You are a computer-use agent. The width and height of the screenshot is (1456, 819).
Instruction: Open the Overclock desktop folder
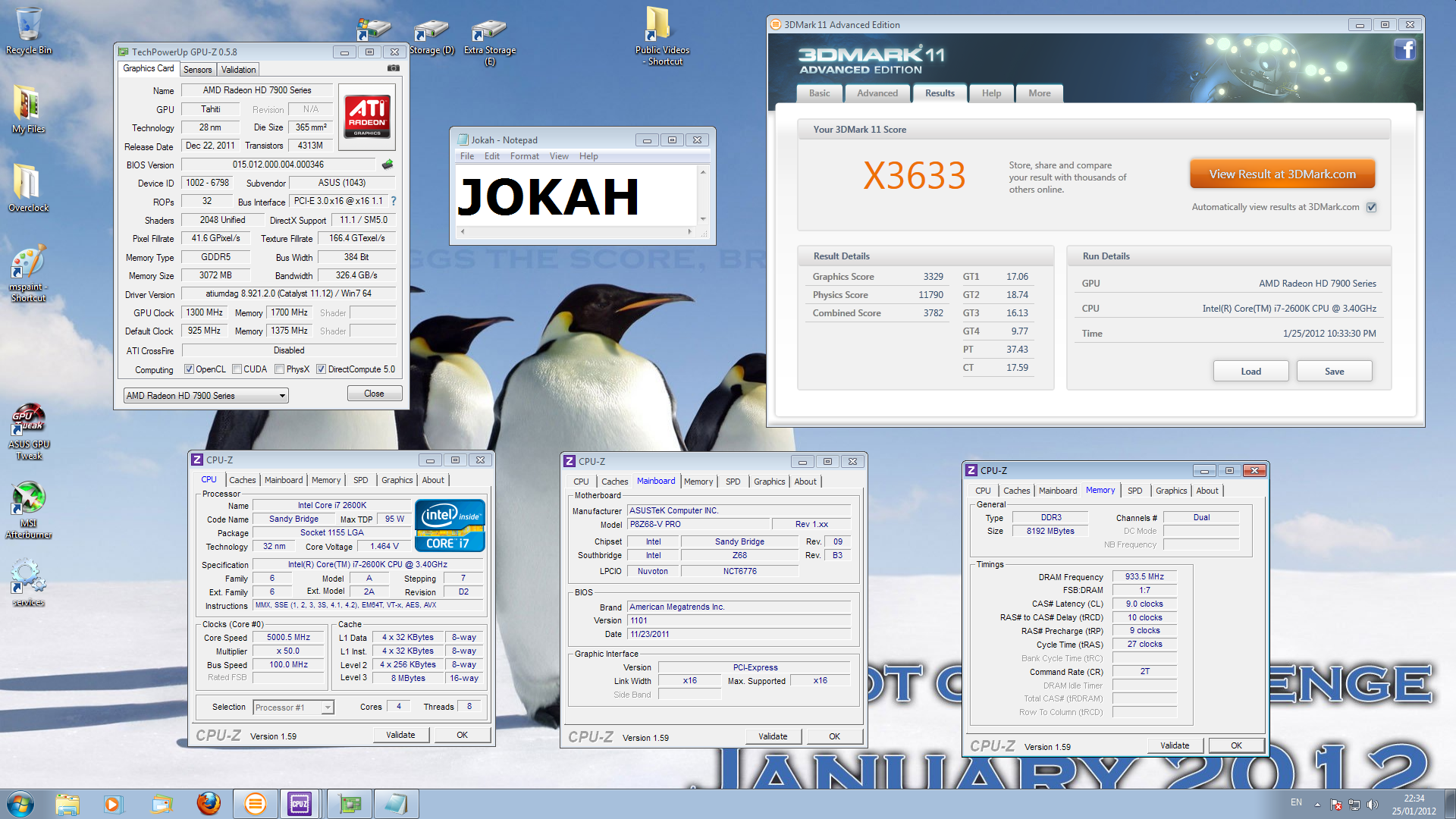click(28, 187)
